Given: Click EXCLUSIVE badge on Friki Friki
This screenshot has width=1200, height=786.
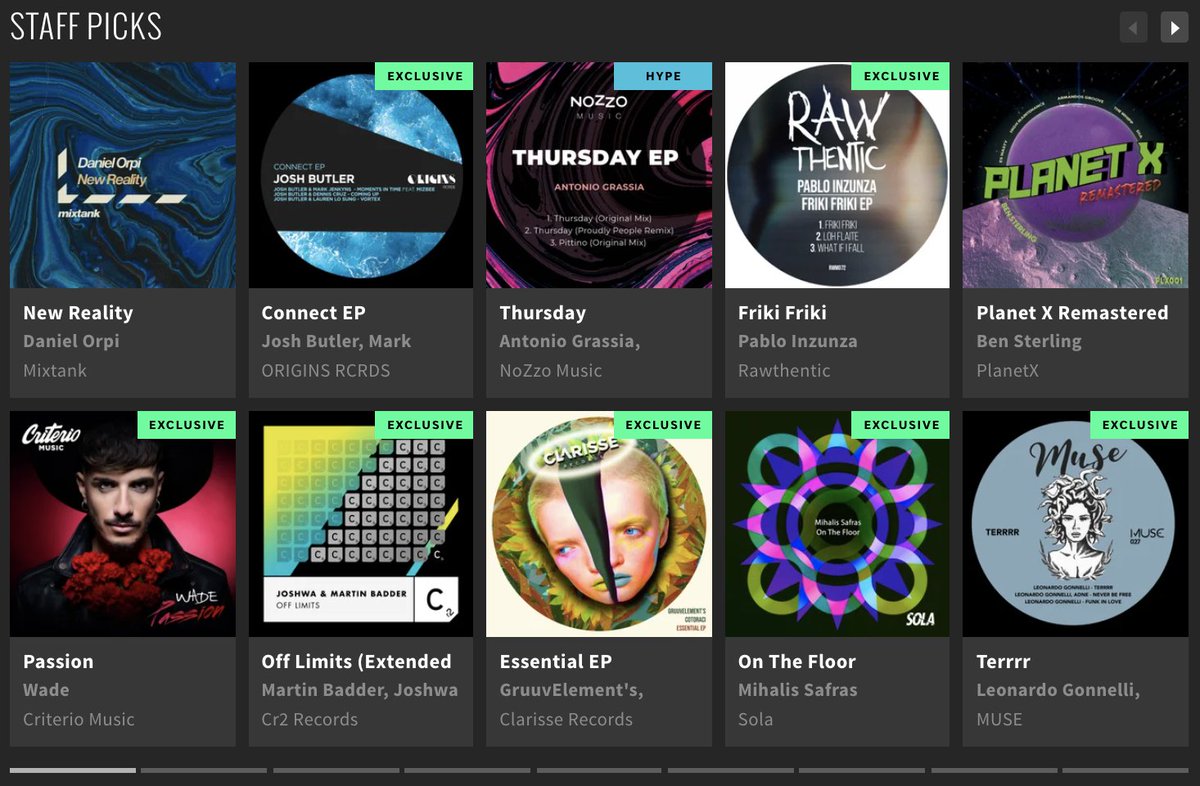Looking at the screenshot, I should [901, 76].
